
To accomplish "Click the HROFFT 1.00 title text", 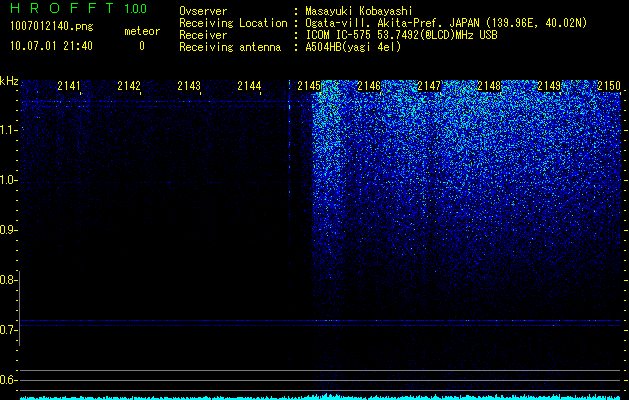I will 79,8.
